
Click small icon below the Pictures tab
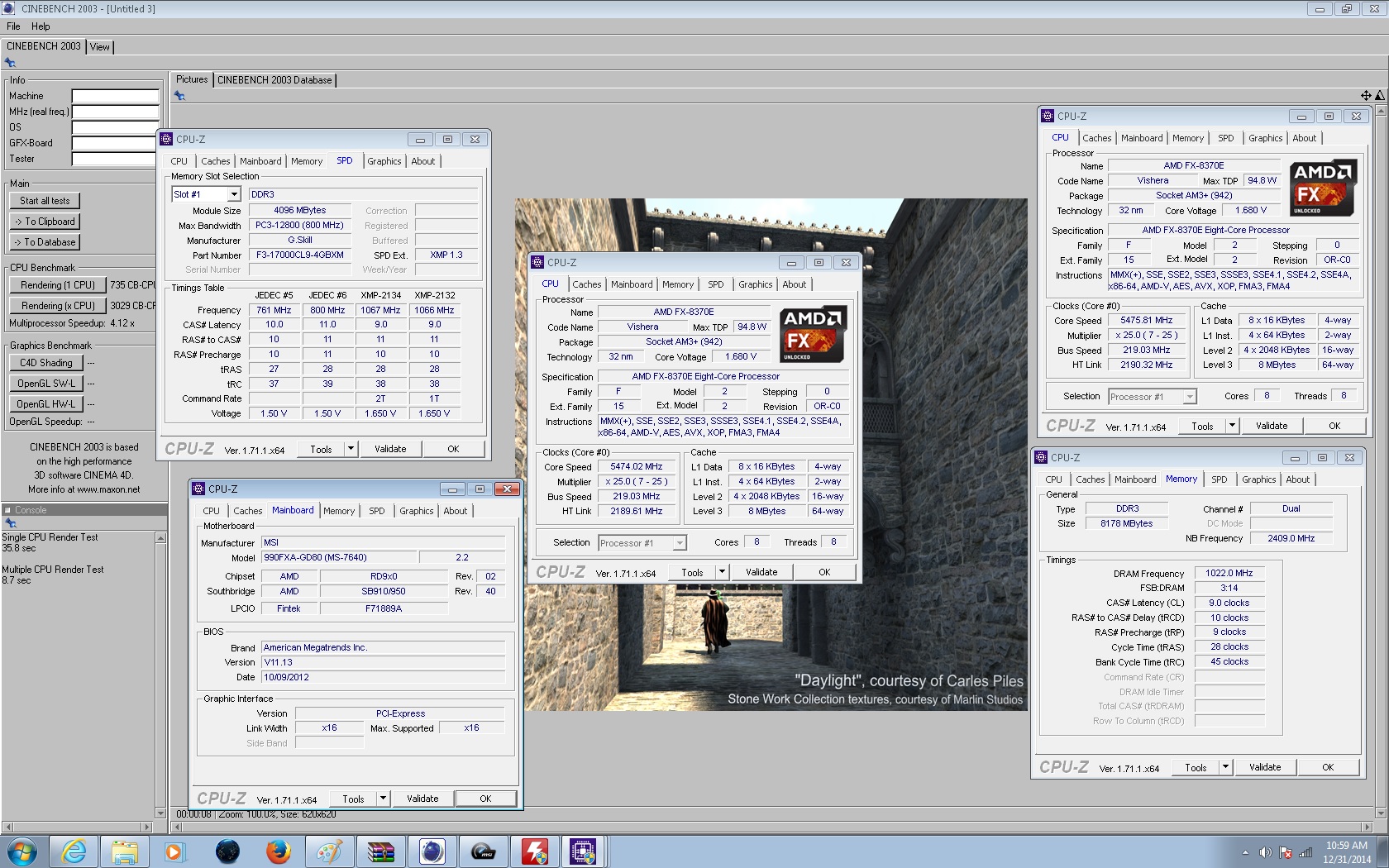(179, 96)
